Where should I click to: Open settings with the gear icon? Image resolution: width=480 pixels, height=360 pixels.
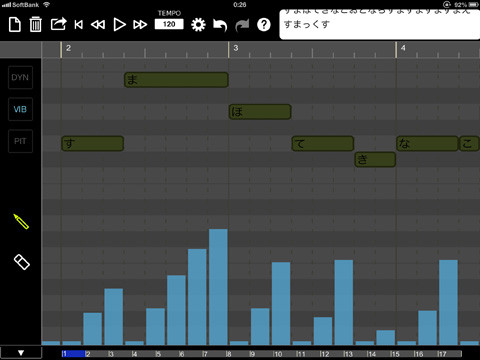tap(198, 25)
